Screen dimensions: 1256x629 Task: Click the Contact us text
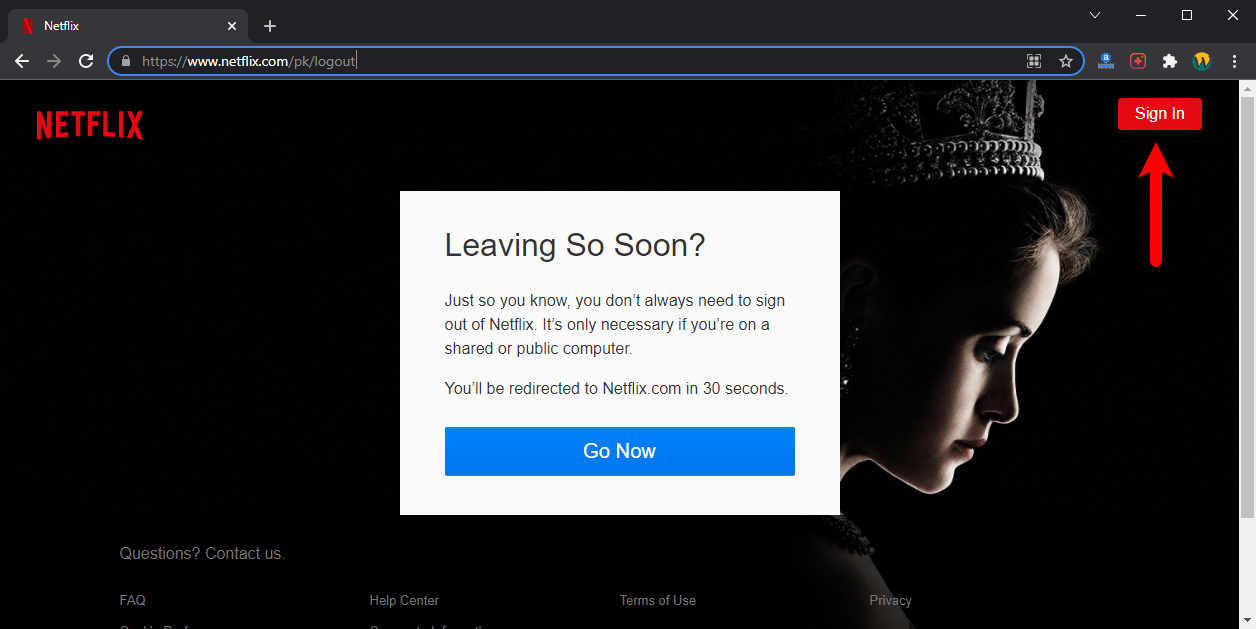tap(245, 554)
